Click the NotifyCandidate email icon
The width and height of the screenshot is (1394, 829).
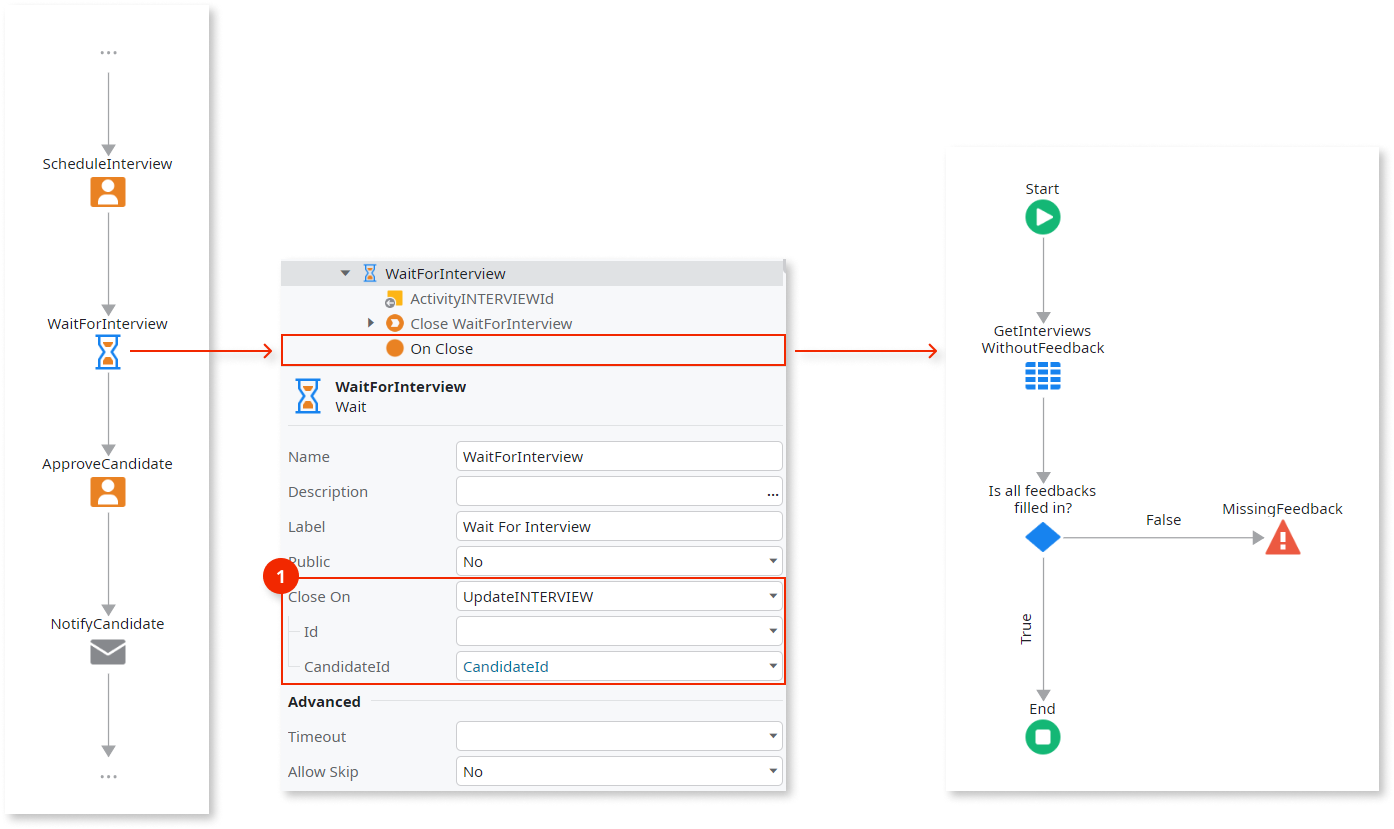point(107,652)
